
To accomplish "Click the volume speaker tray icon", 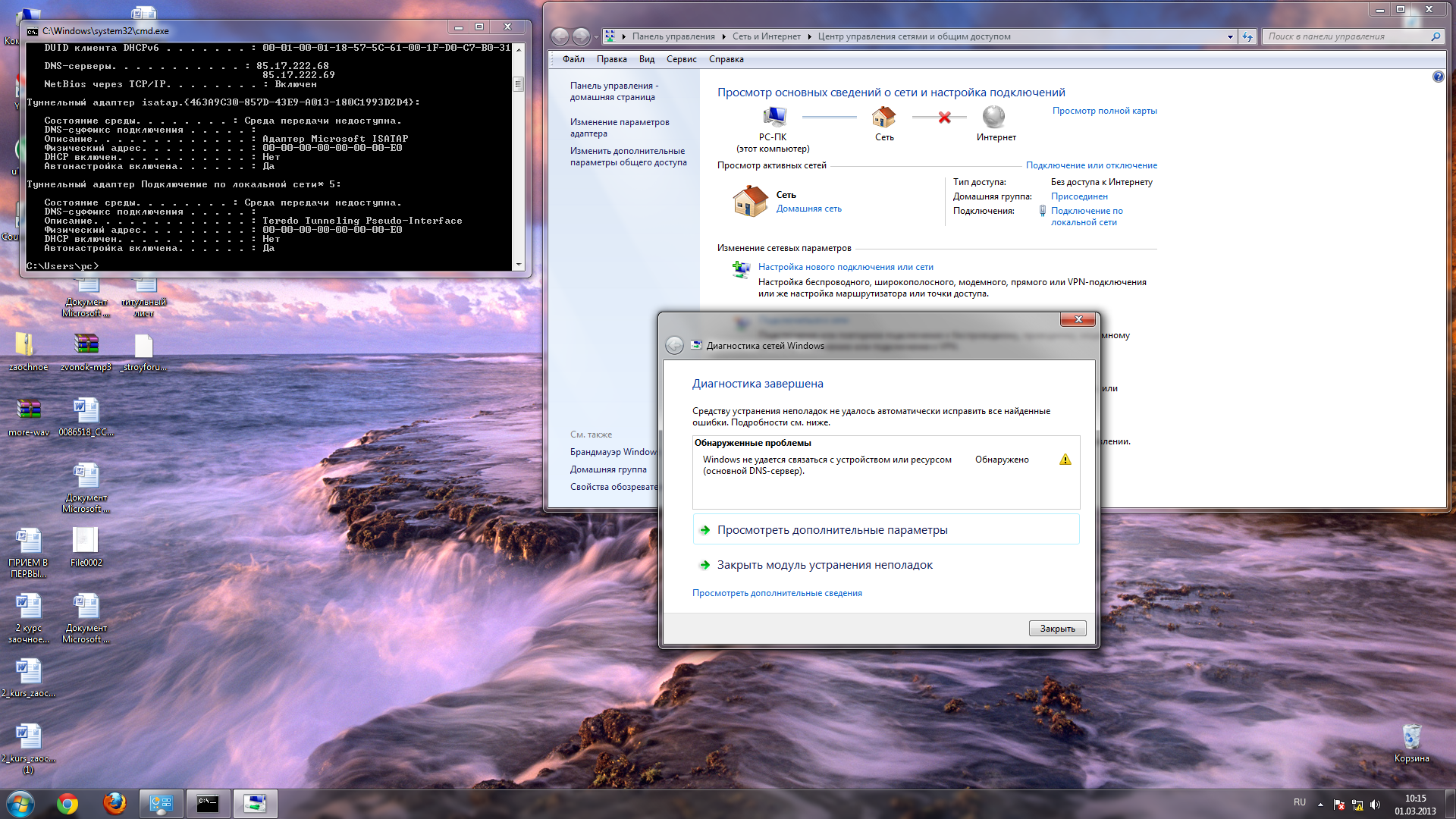I will 1376,805.
